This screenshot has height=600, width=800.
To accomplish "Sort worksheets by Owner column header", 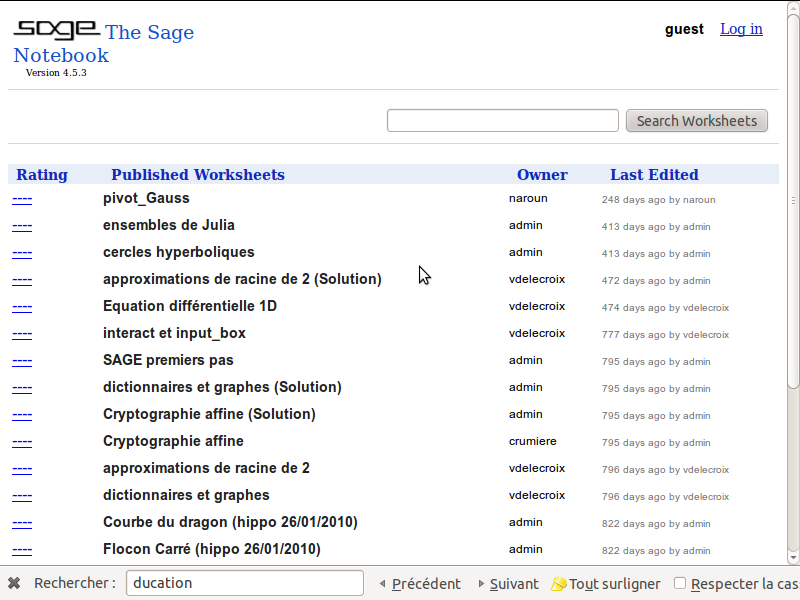I will [x=542, y=175].
